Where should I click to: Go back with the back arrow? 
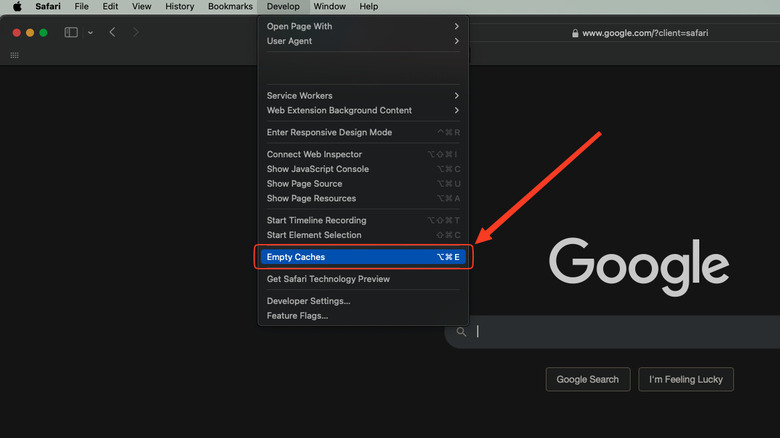point(112,32)
